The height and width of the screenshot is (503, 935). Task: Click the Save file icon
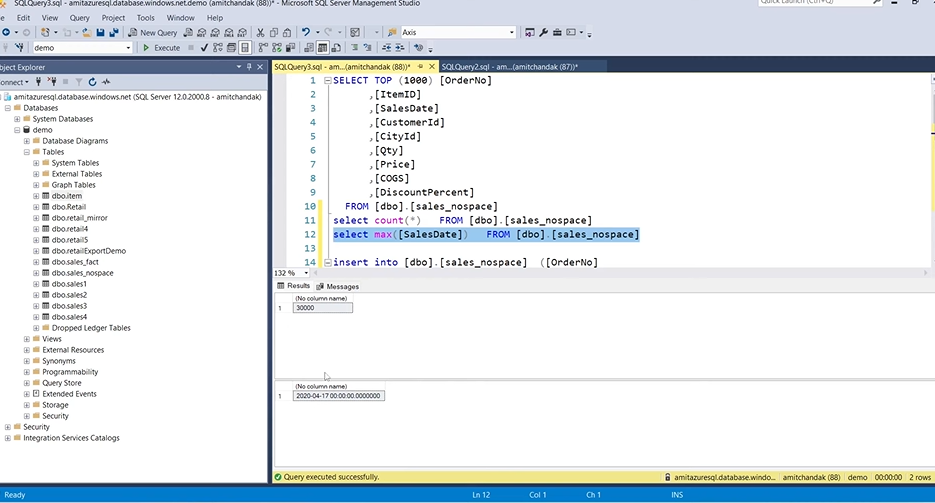(100, 33)
